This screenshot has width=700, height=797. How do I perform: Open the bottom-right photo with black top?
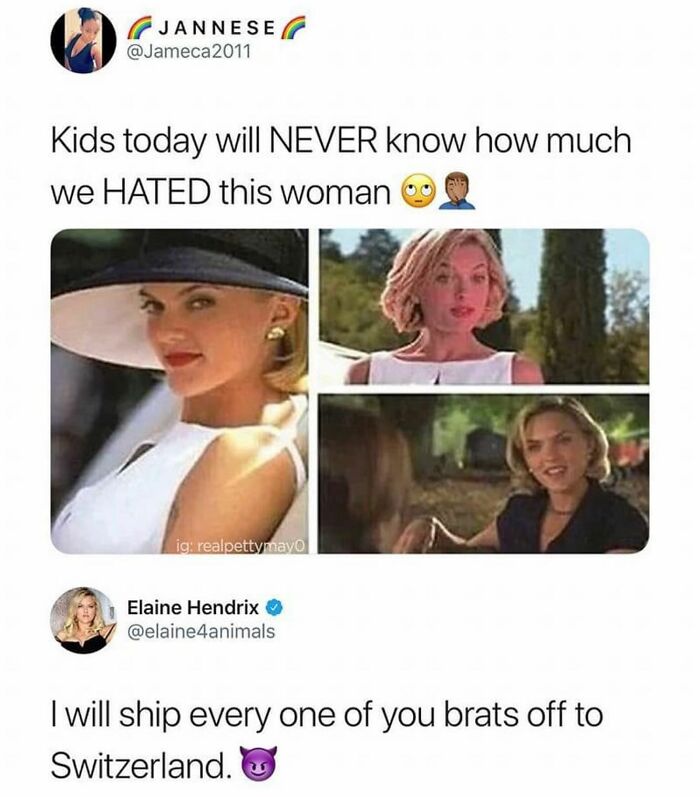pos(483,473)
